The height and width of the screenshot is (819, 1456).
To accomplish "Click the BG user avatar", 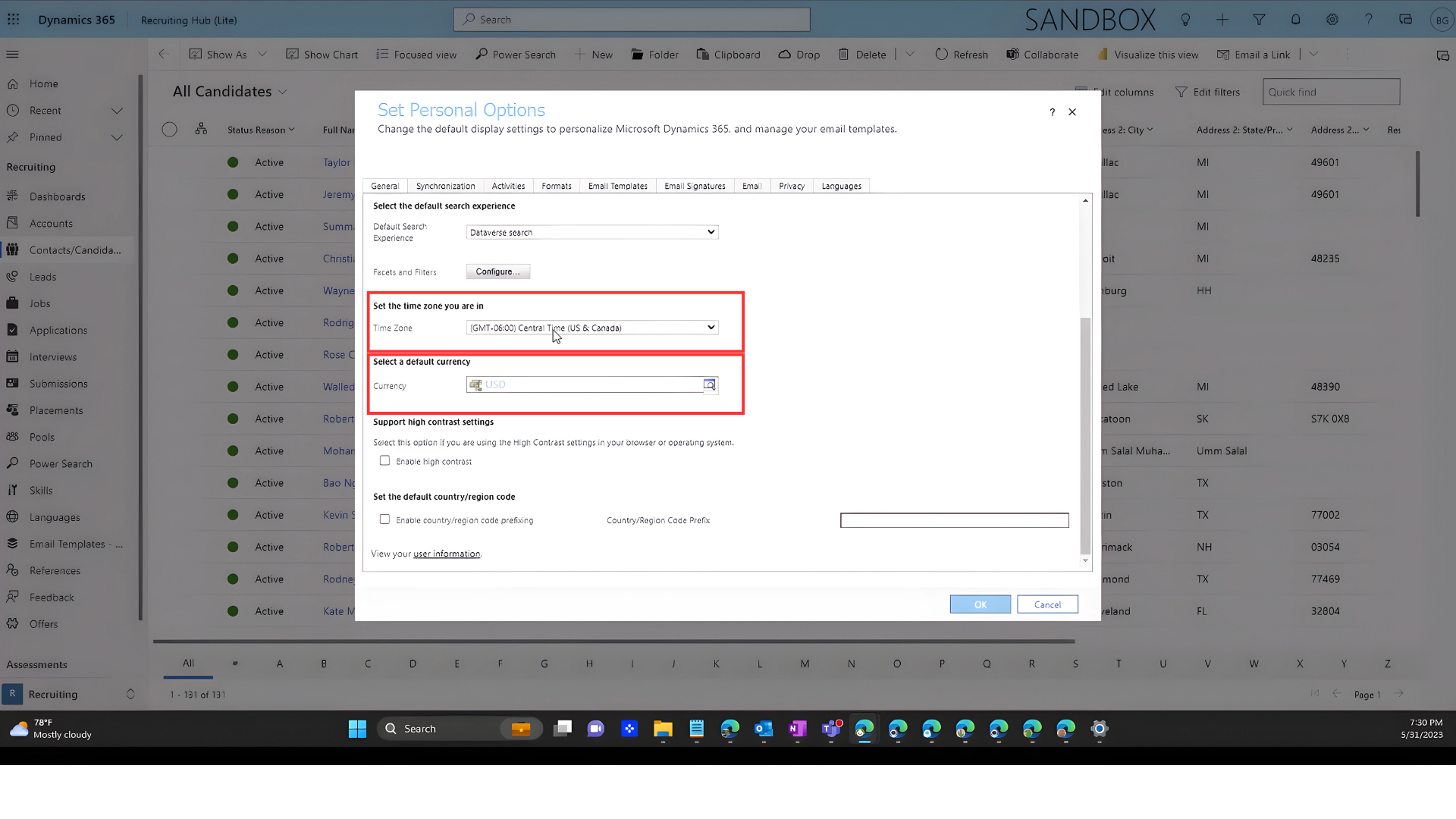I will (x=1442, y=20).
